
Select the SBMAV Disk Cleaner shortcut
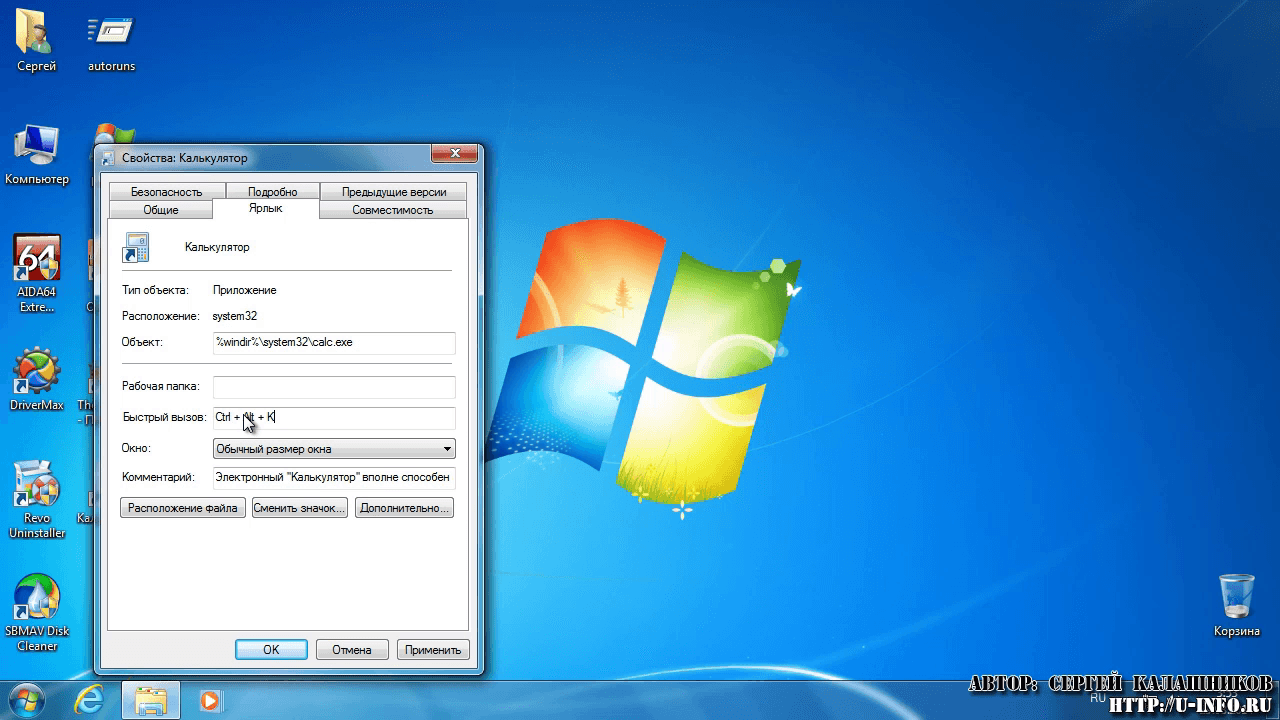pos(37,613)
